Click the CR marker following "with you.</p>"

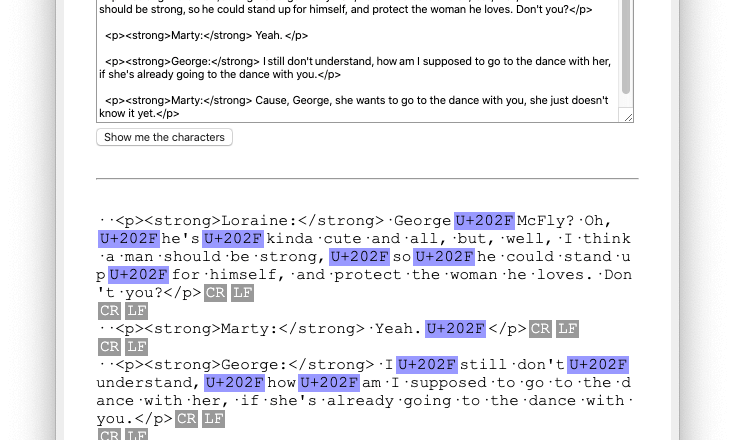186,419
